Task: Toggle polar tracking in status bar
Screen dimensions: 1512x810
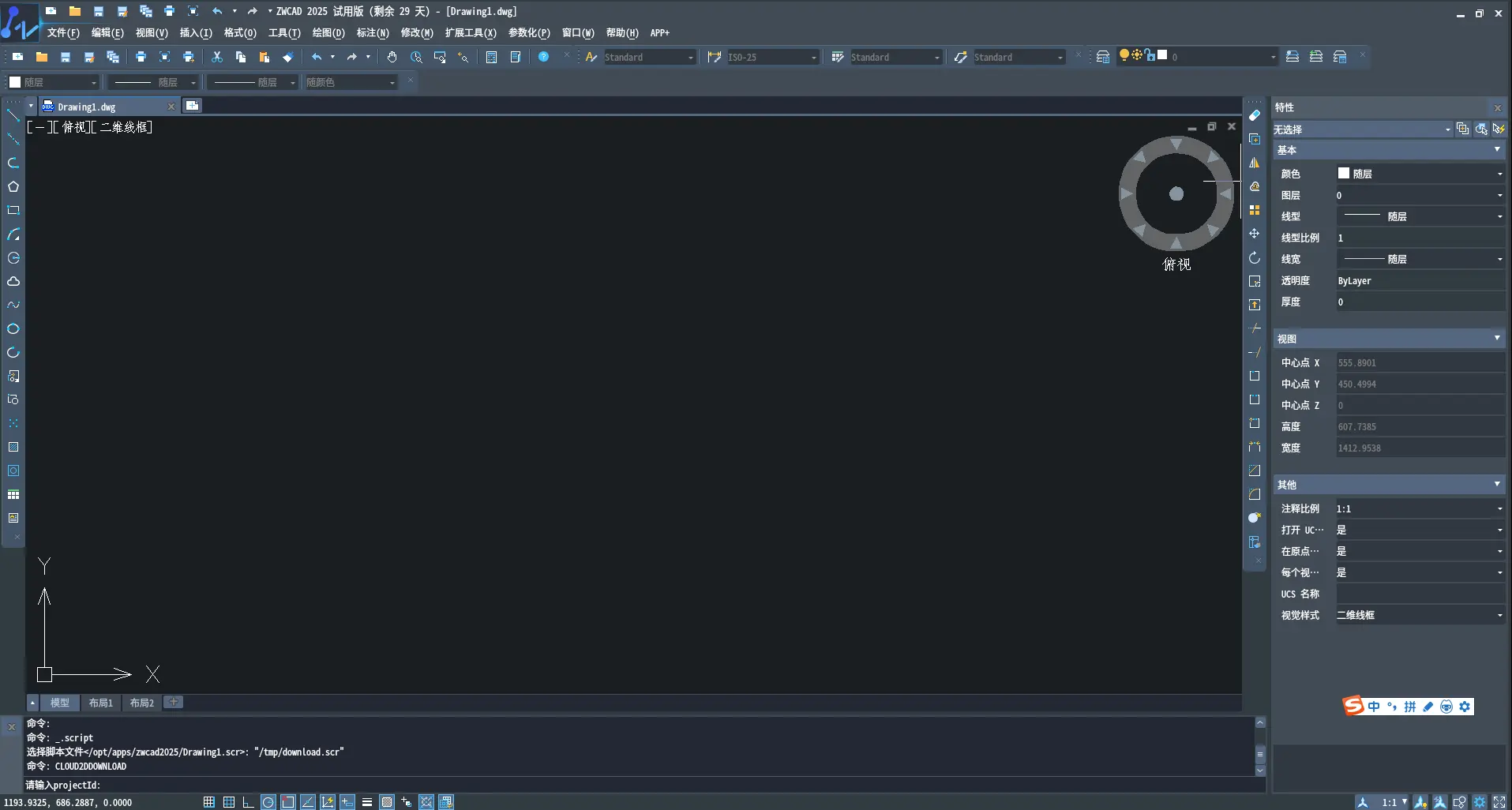Action: click(268, 802)
